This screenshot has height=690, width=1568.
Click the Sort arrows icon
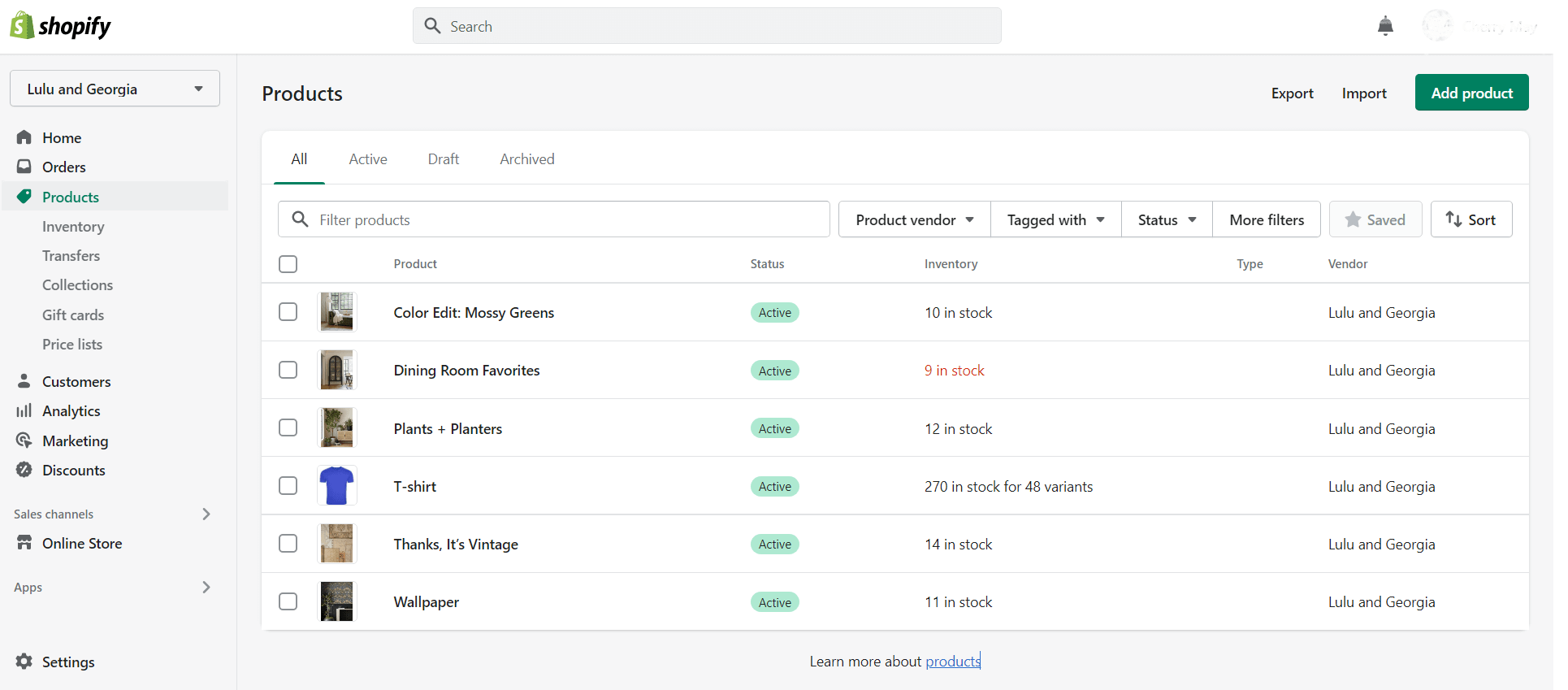pyautogui.click(x=1453, y=219)
